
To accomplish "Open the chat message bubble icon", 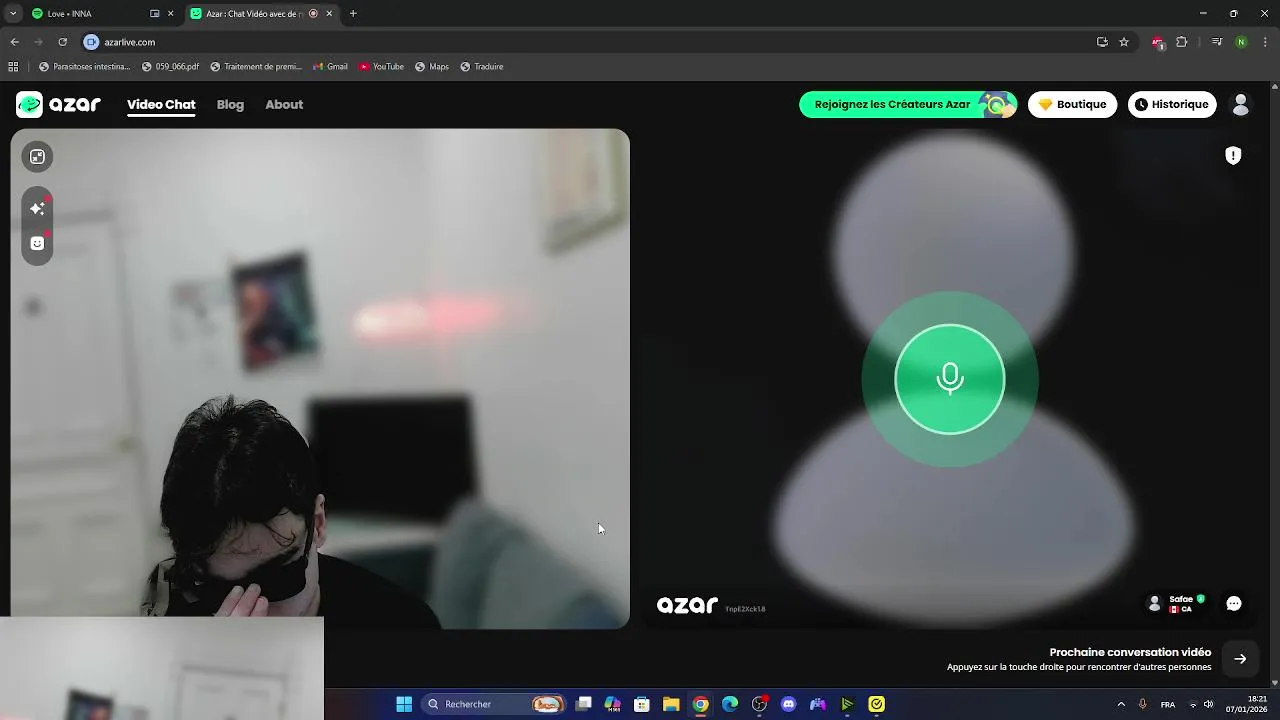I will (x=1234, y=604).
